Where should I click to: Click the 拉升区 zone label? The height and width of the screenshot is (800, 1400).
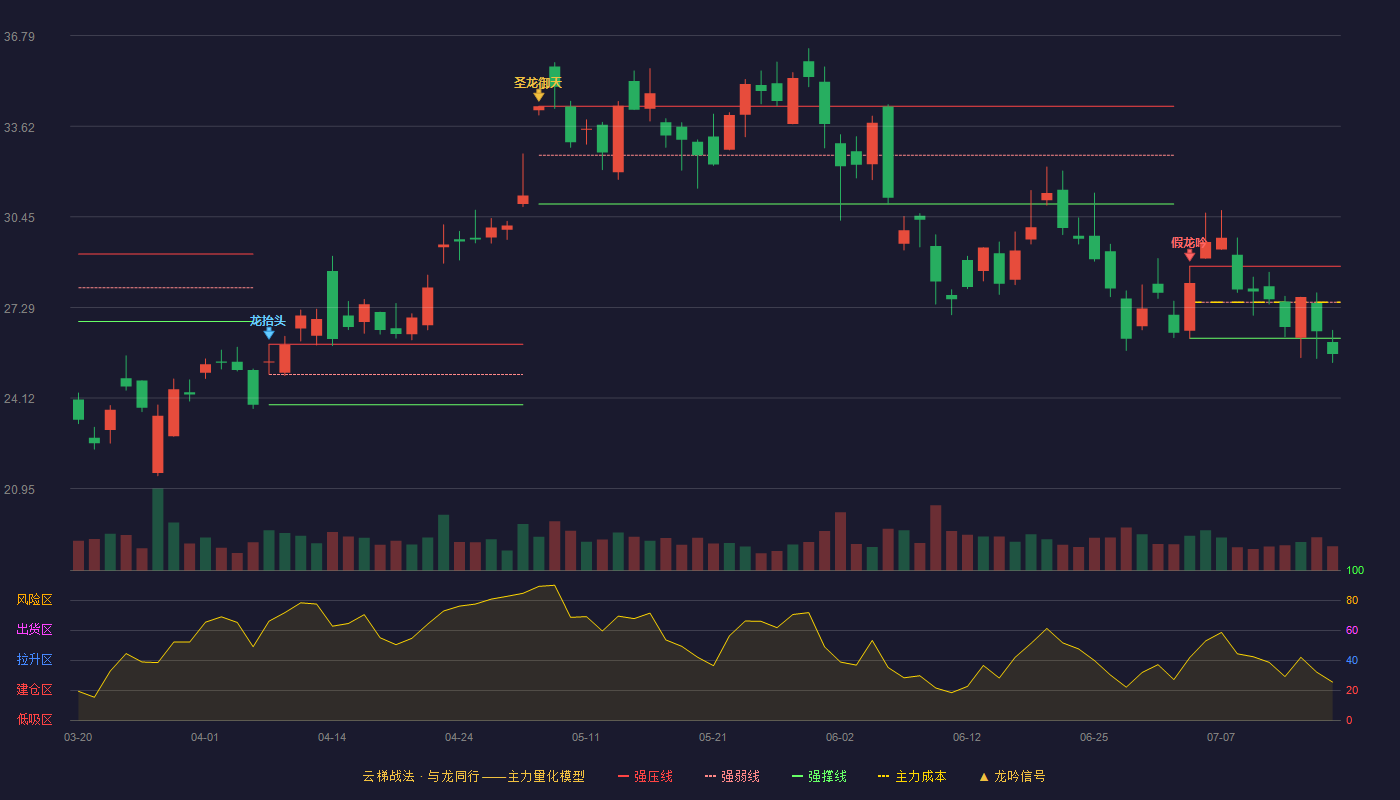(x=34, y=660)
